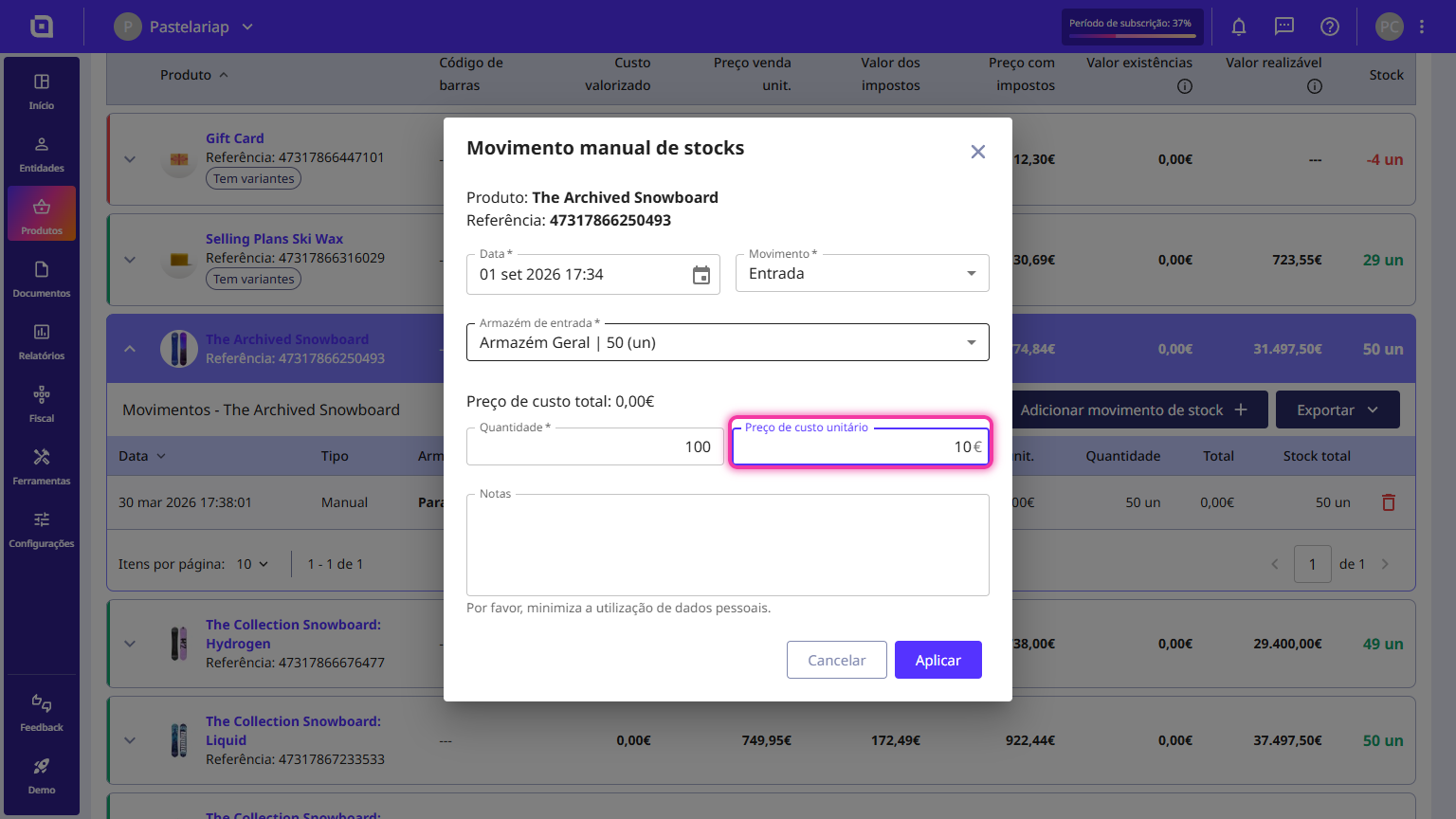This screenshot has height=819, width=1456.
Task: Open the Gift Card product link
Action: pos(235,138)
